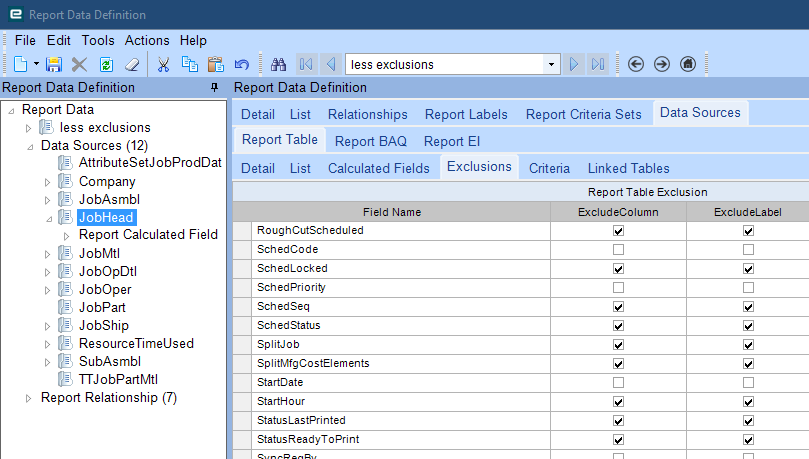Uncheck ExcludeColumn for SplitJob
The height and width of the screenshot is (459, 809).
pyautogui.click(x=618, y=345)
